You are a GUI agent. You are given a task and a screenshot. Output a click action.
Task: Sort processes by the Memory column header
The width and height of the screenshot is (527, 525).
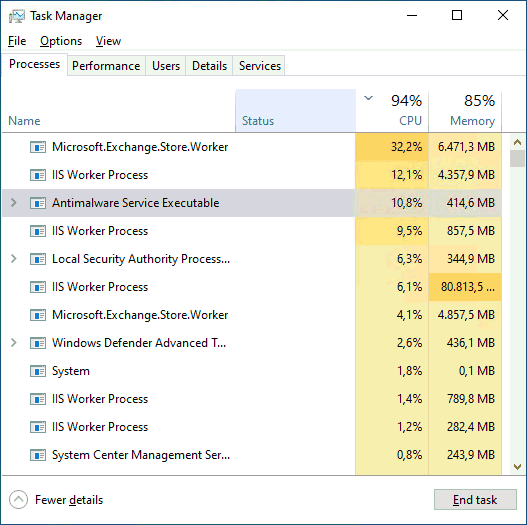(465, 111)
